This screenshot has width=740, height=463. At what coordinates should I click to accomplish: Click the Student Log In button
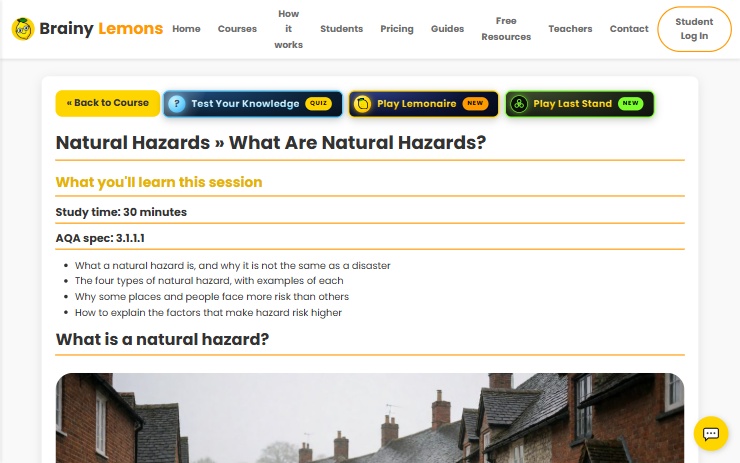point(694,29)
